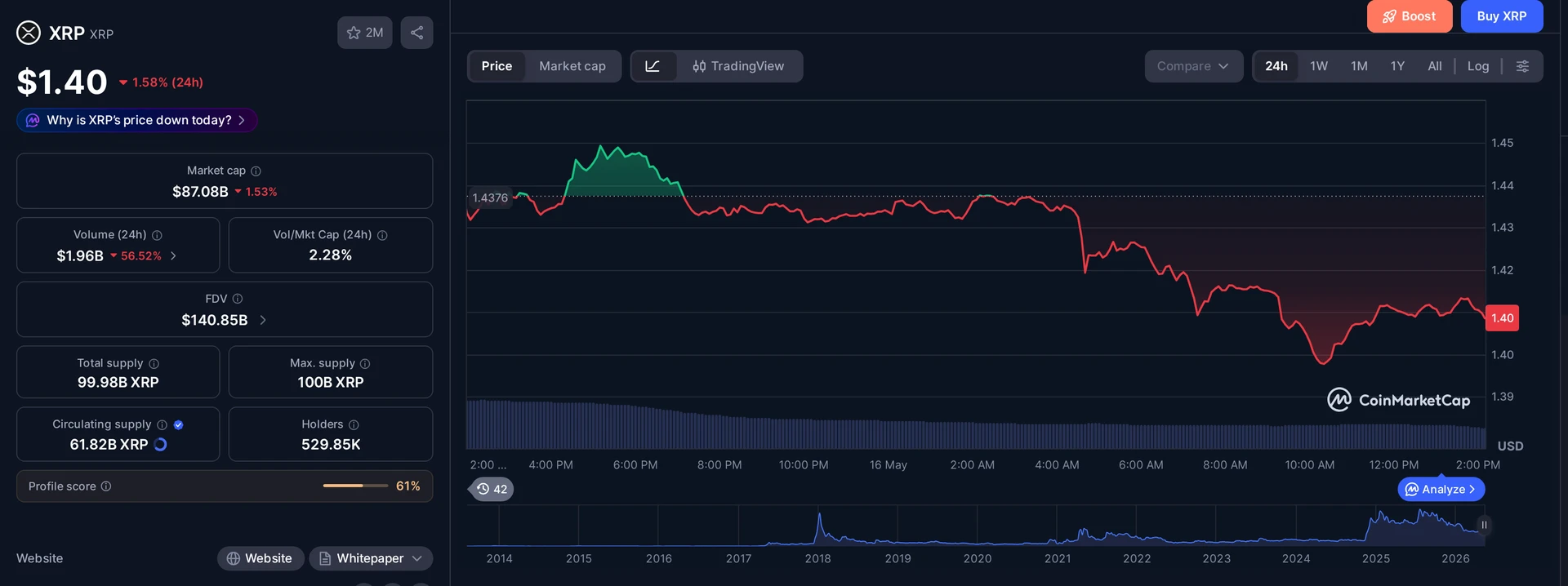Viewport: 1568px width, 586px height.
Task: Click the Buy XRP button
Action: [1502, 16]
